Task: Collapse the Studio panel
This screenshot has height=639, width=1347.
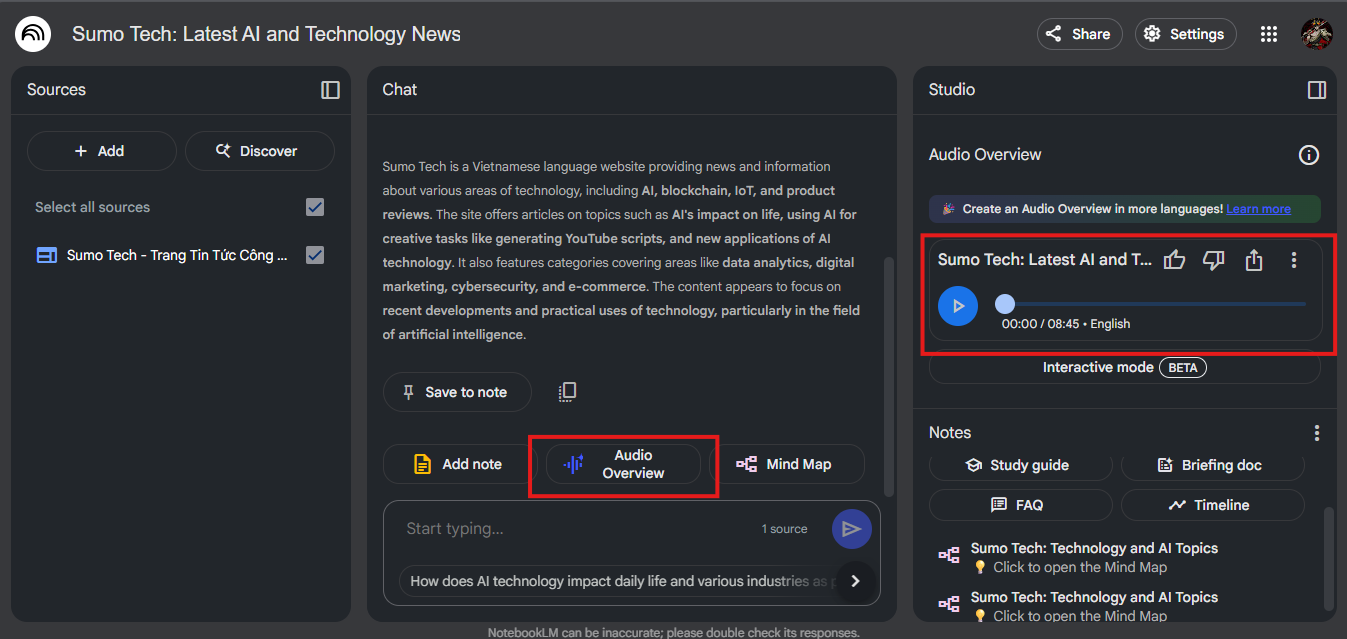Action: [x=1317, y=90]
